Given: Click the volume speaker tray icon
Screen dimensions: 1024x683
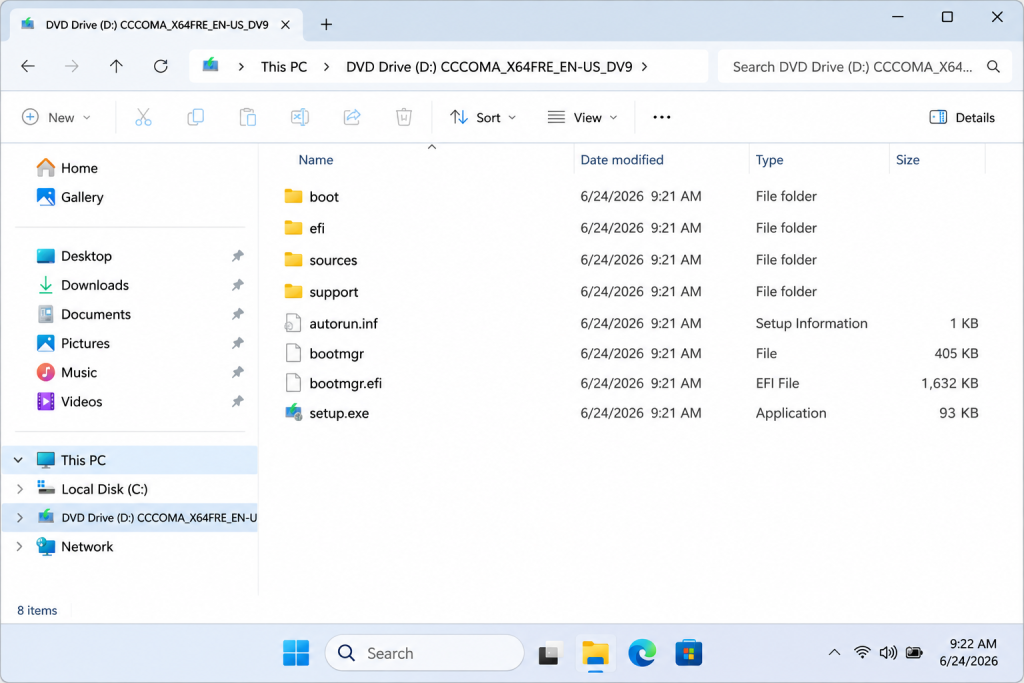Looking at the screenshot, I should (888, 652).
